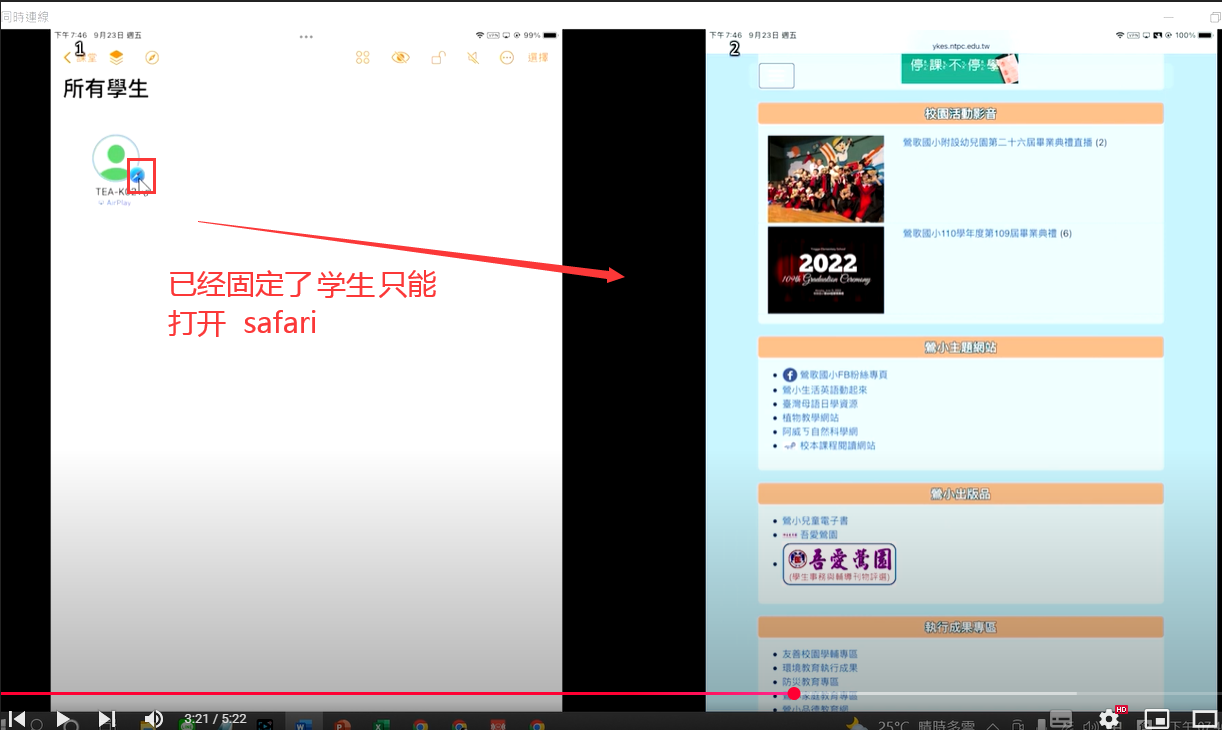Open the 鶯歌國小110學年度第109屆畢業典禮 link

[979, 234]
